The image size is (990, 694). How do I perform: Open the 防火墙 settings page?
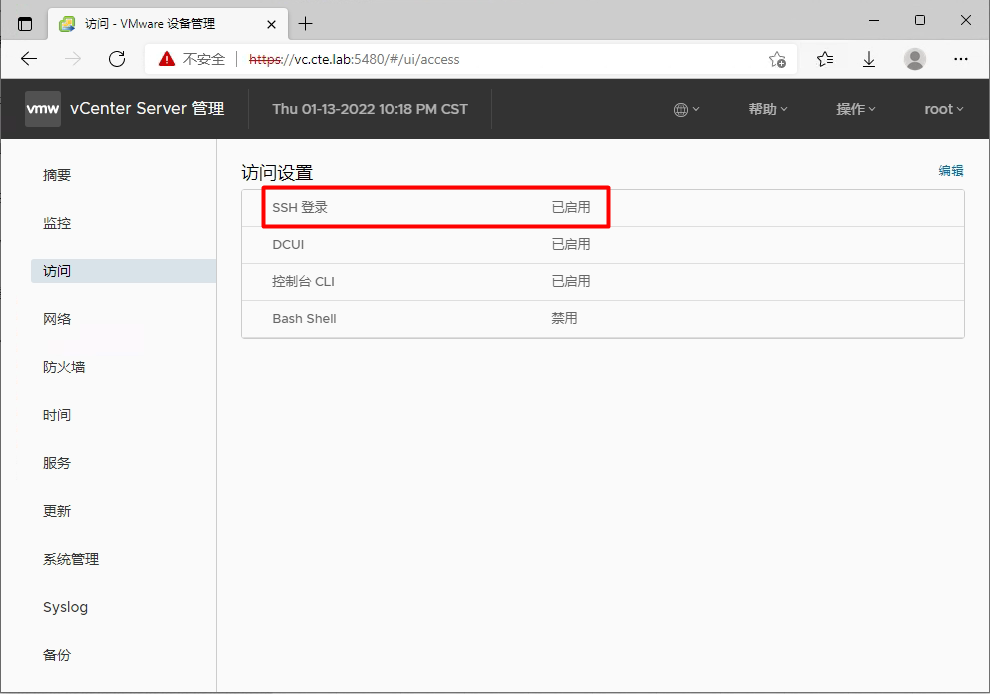click(63, 367)
